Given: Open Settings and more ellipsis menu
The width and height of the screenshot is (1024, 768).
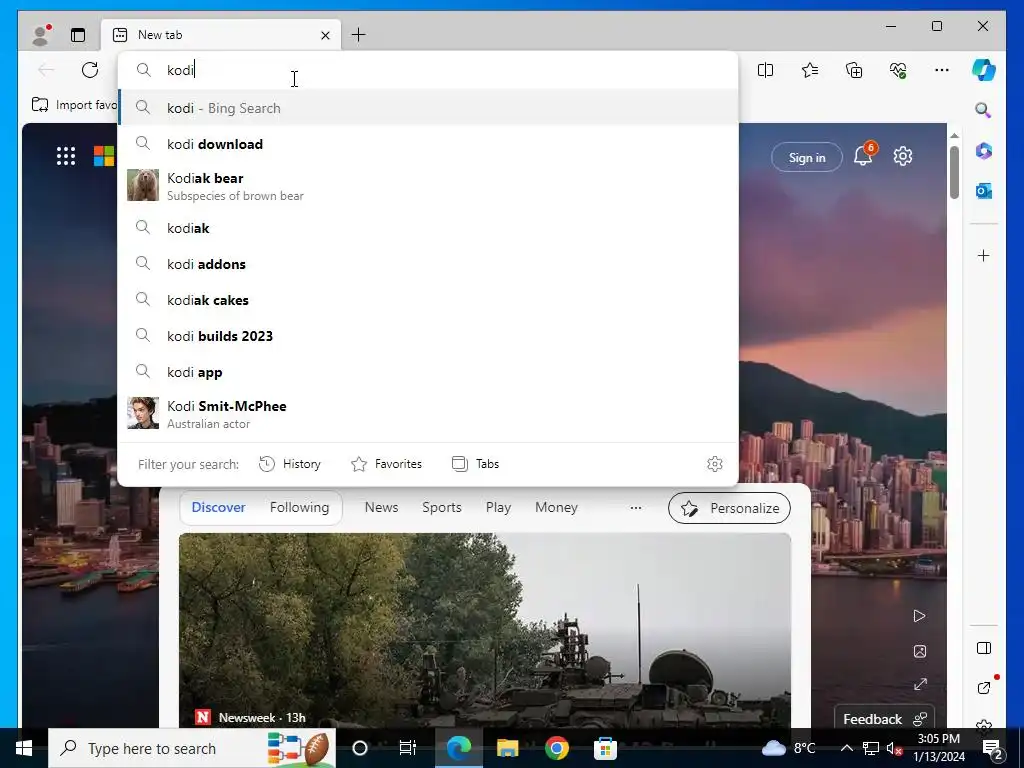Looking at the screenshot, I should (942, 70).
